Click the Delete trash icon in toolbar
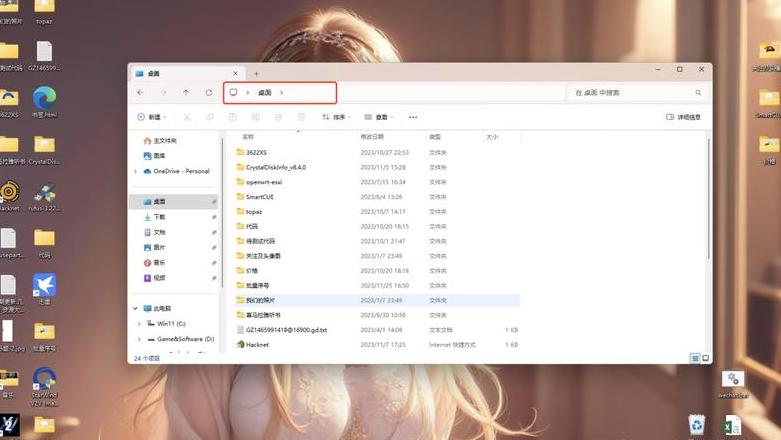The width and height of the screenshot is (781, 440). (301, 117)
